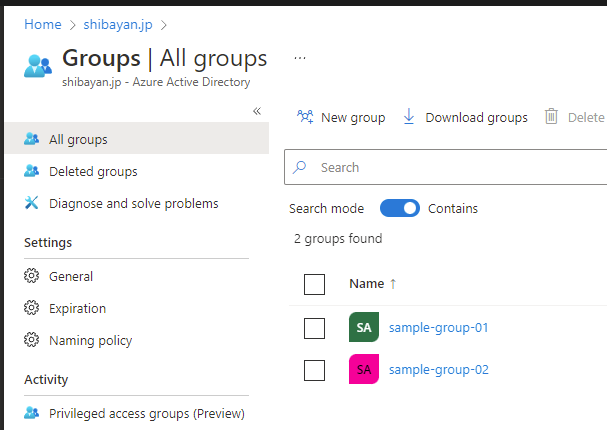Click the Settings section heading
The width and height of the screenshot is (607, 430).
click(x=48, y=243)
